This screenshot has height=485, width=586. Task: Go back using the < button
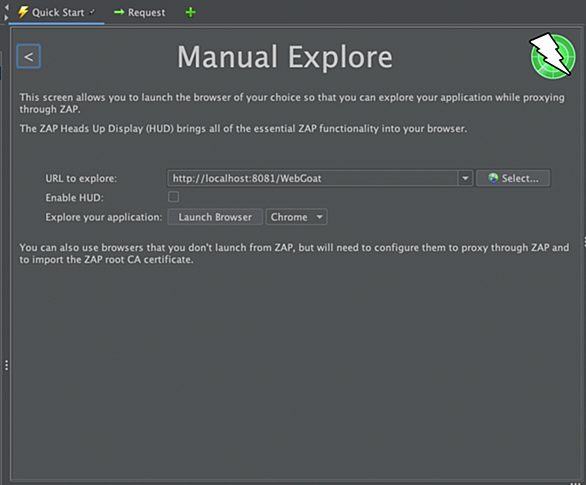pyautogui.click(x=28, y=56)
